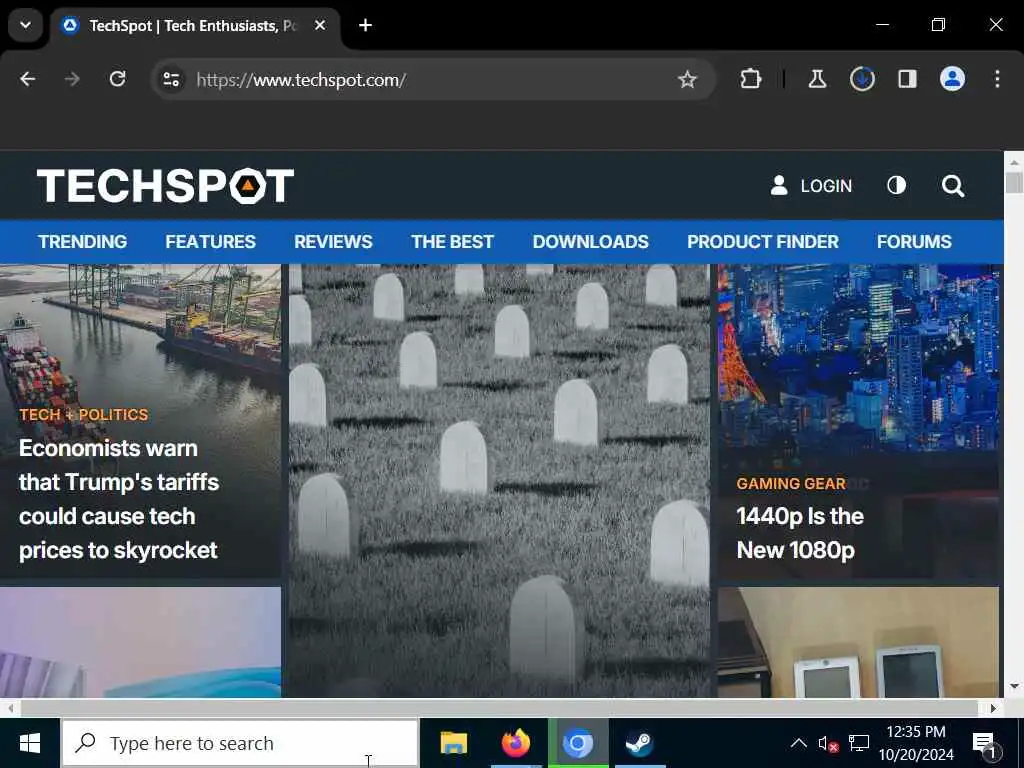1024x768 pixels.
Task: Open the browser three-dot menu
Action: click(x=997, y=79)
